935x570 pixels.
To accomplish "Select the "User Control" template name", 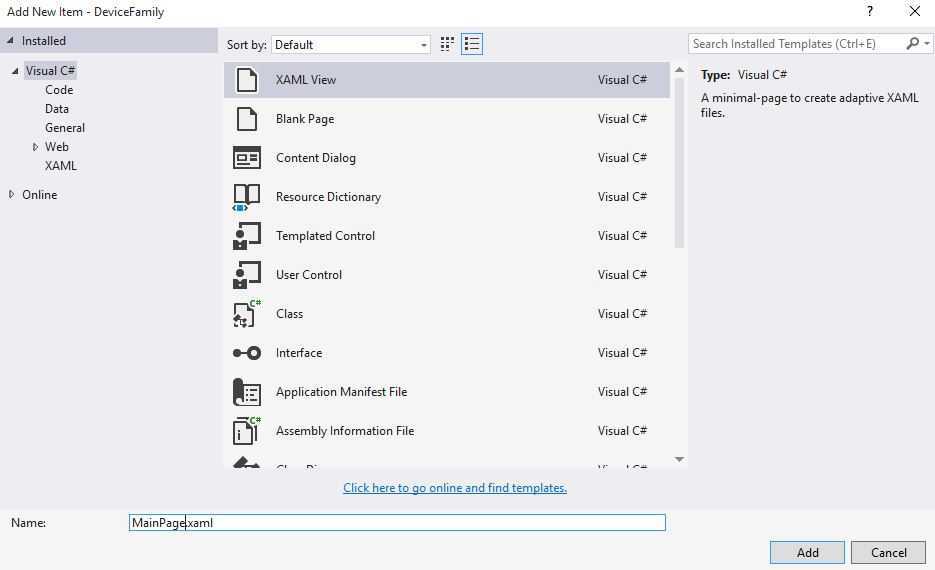I will pos(309,275).
